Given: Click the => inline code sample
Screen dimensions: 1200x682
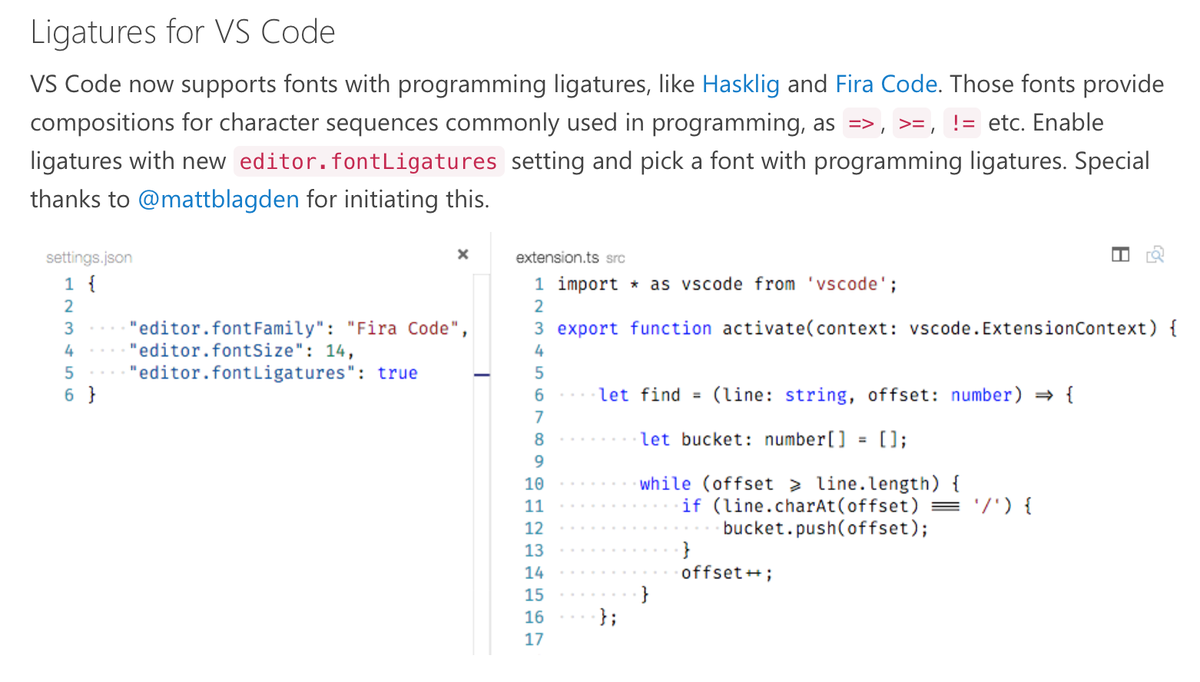Looking at the screenshot, I should [x=861, y=123].
